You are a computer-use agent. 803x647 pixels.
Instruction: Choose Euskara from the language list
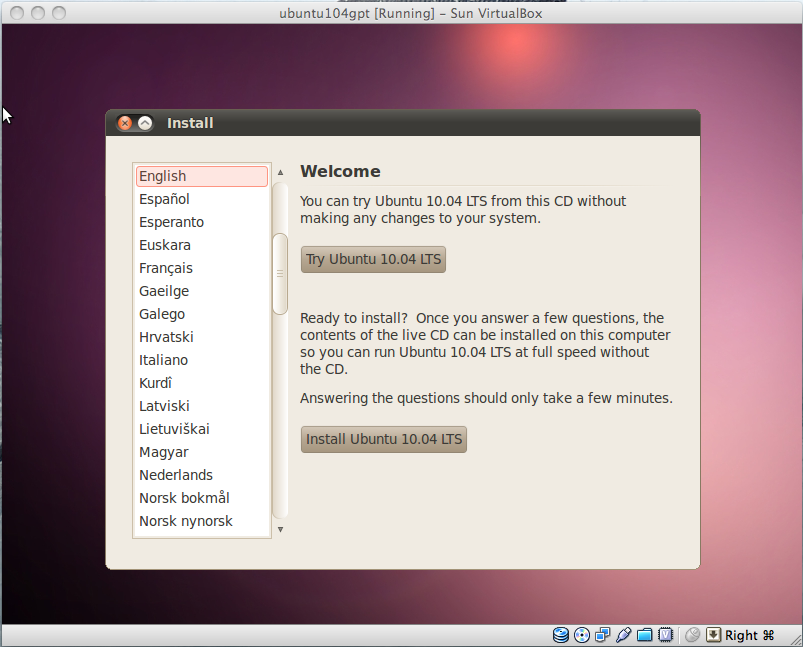tap(202, 245)
